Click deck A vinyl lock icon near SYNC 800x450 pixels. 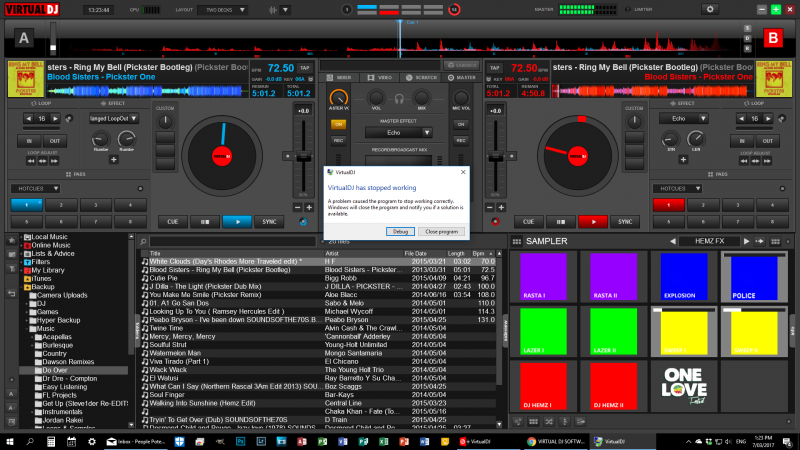click(x=303, y=221)
